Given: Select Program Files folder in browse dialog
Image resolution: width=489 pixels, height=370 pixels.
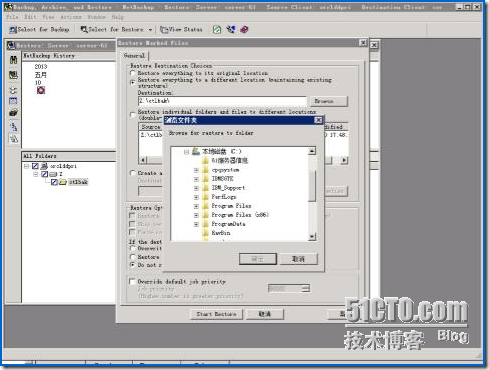Looking at the screenshot, I should [231, 206].
